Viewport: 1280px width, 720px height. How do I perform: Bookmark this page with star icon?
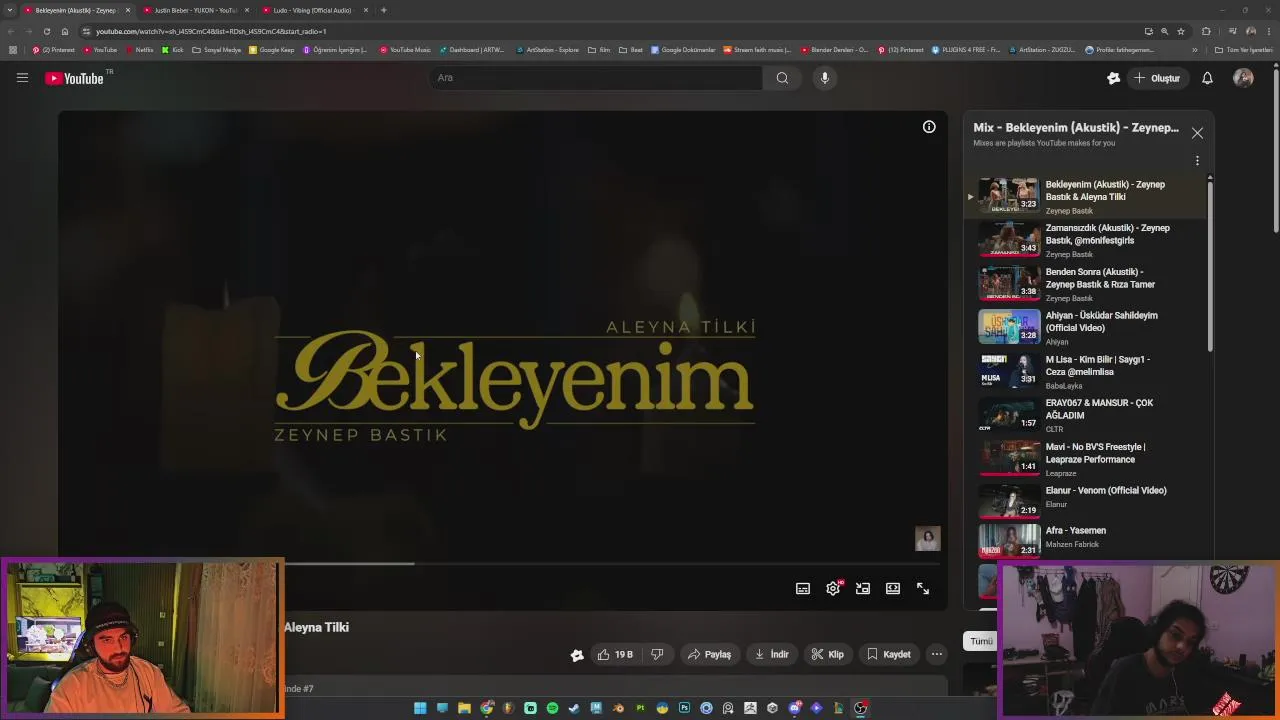pyautogui.click(x=1181, y=31)
